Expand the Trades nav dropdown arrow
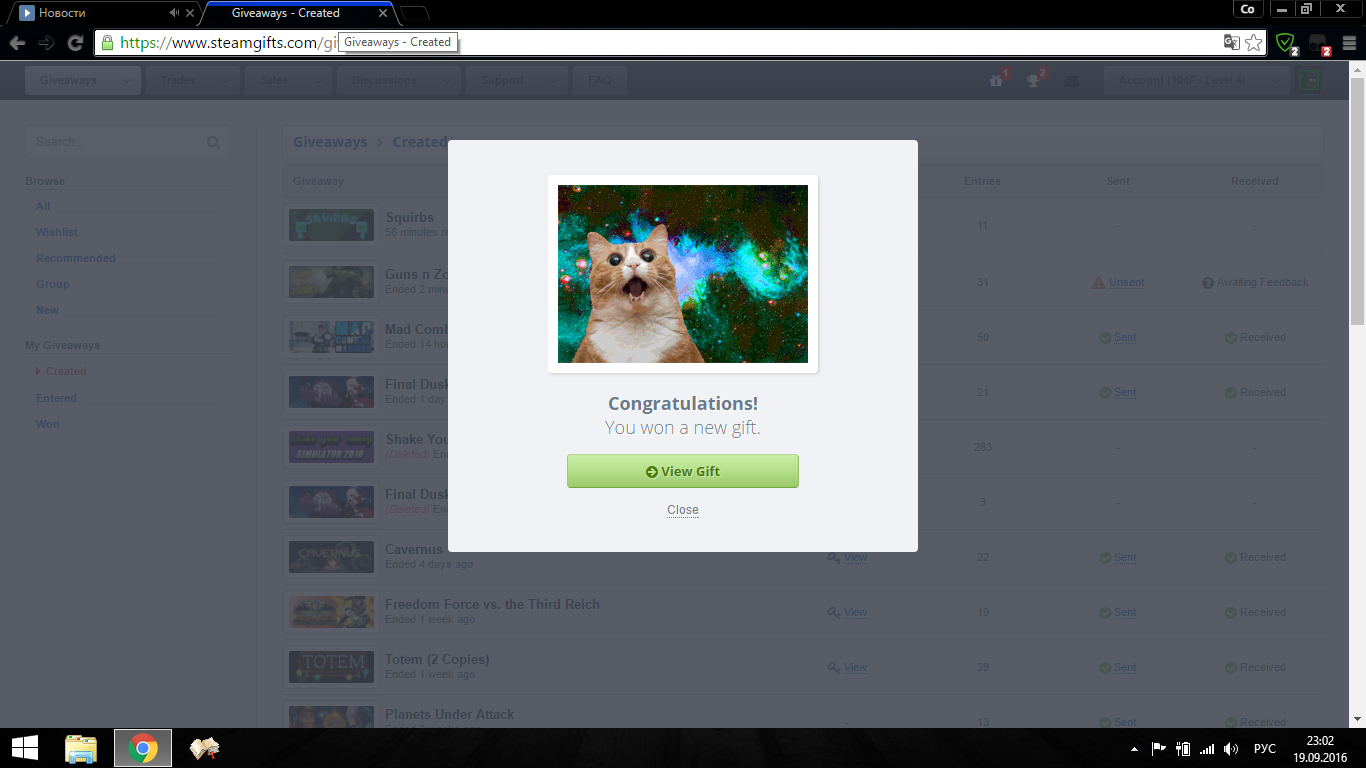The width and height of the screenshot is (1366, 768). pos(227,81)
